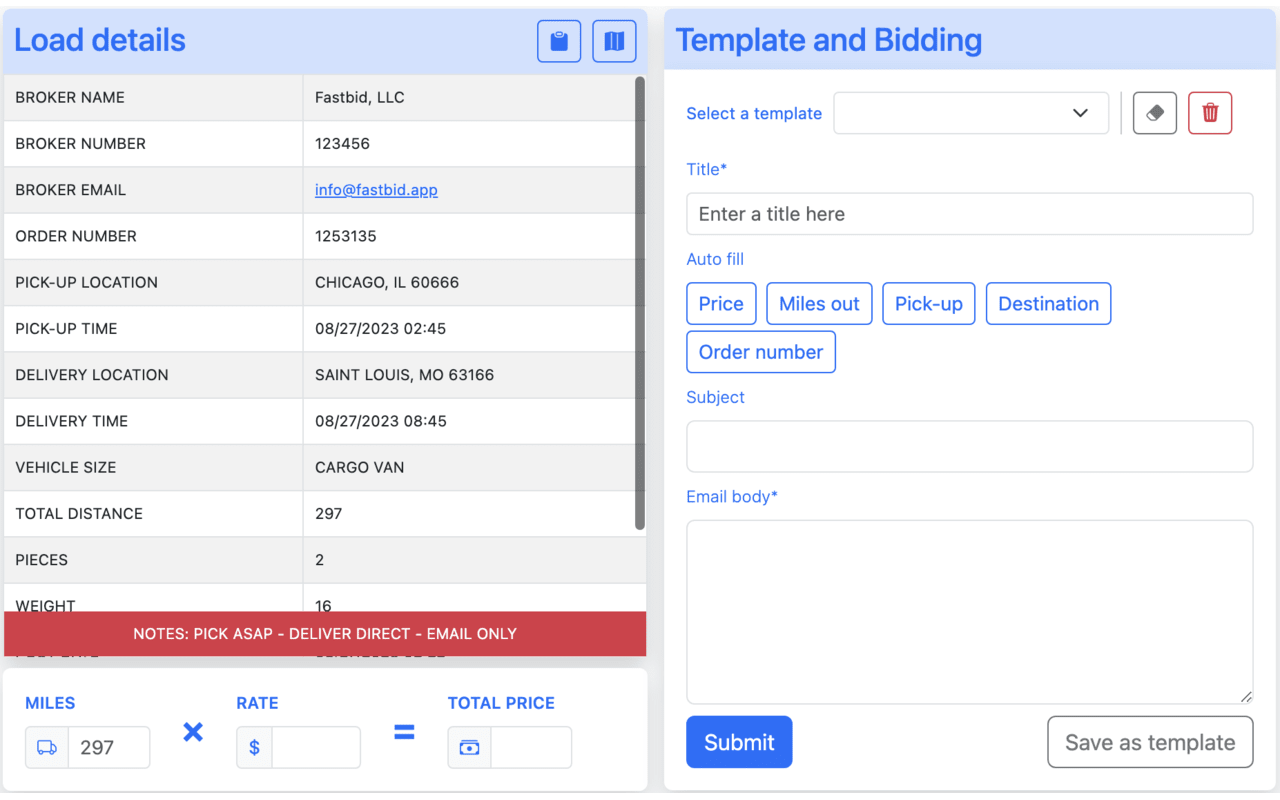The image size is (1280, 800).
Task: Delete the selected template via trash icon
Action: tap(1210, 112)
